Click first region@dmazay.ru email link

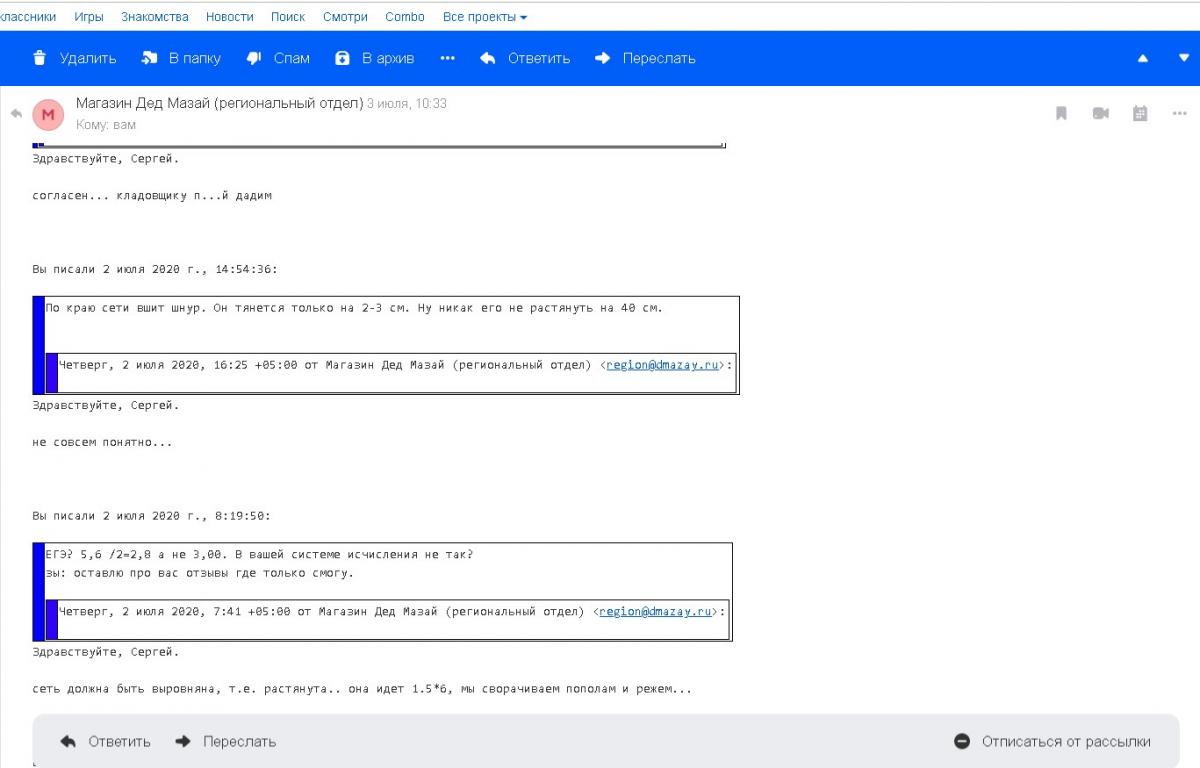coord(662,365)
